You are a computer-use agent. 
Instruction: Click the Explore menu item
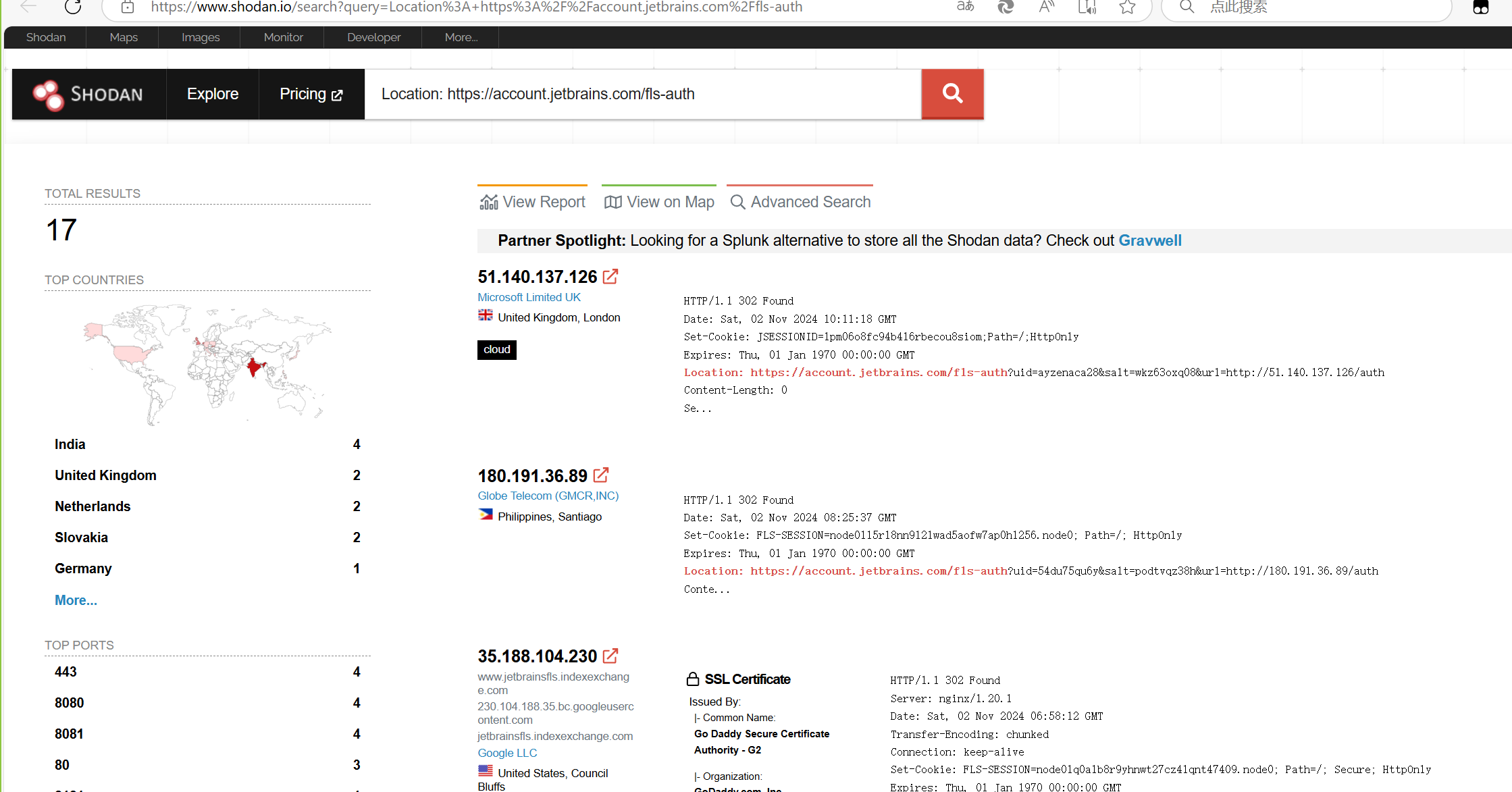tap(213, 94)
